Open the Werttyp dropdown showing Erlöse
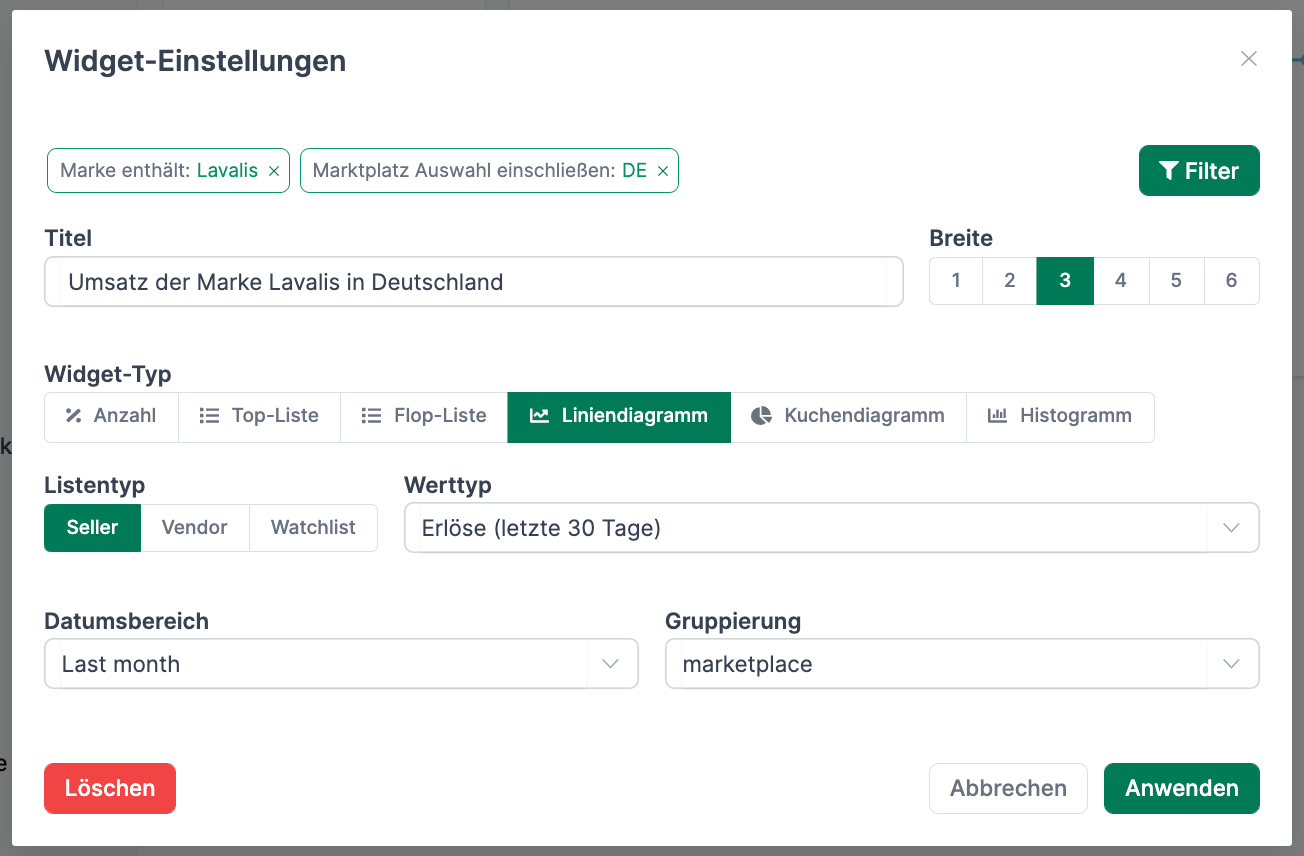Image resolution: width=1304 pixels, height=856 pixels. coord(831,528)
